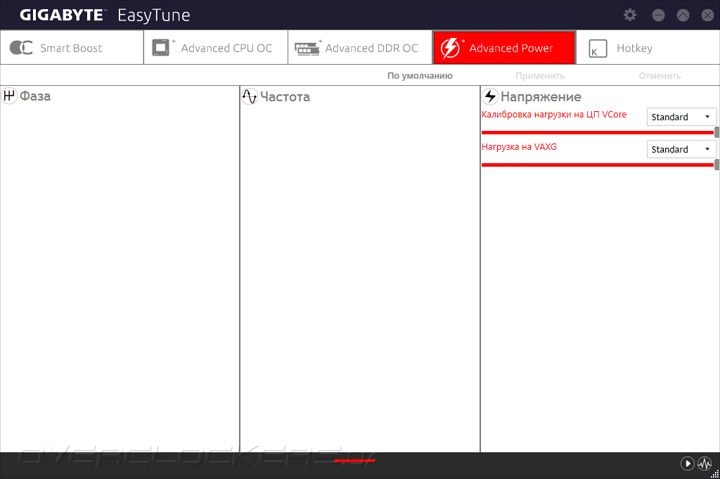Click the Smart Boost tab icon
Viewport: 720px width, 479px height.
pos(21,48)
